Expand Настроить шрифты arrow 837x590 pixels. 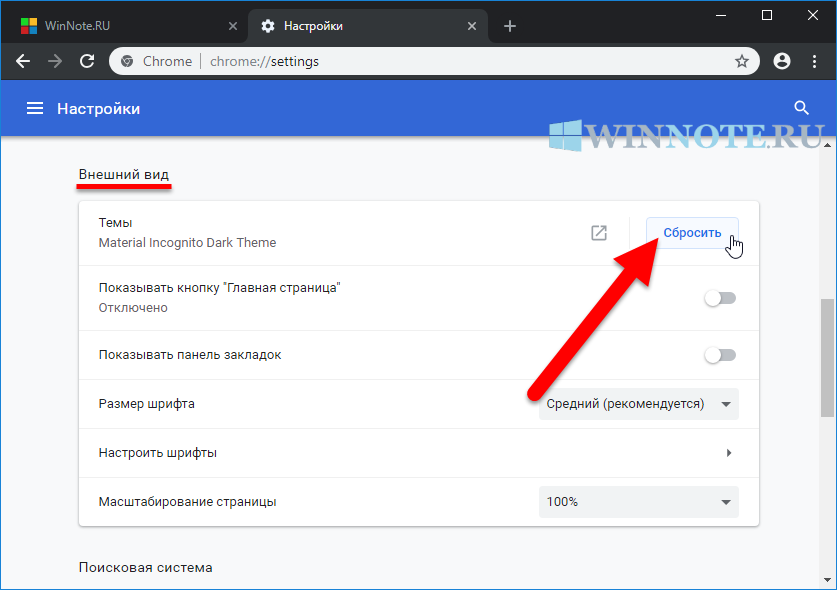(x=729, y=453)
